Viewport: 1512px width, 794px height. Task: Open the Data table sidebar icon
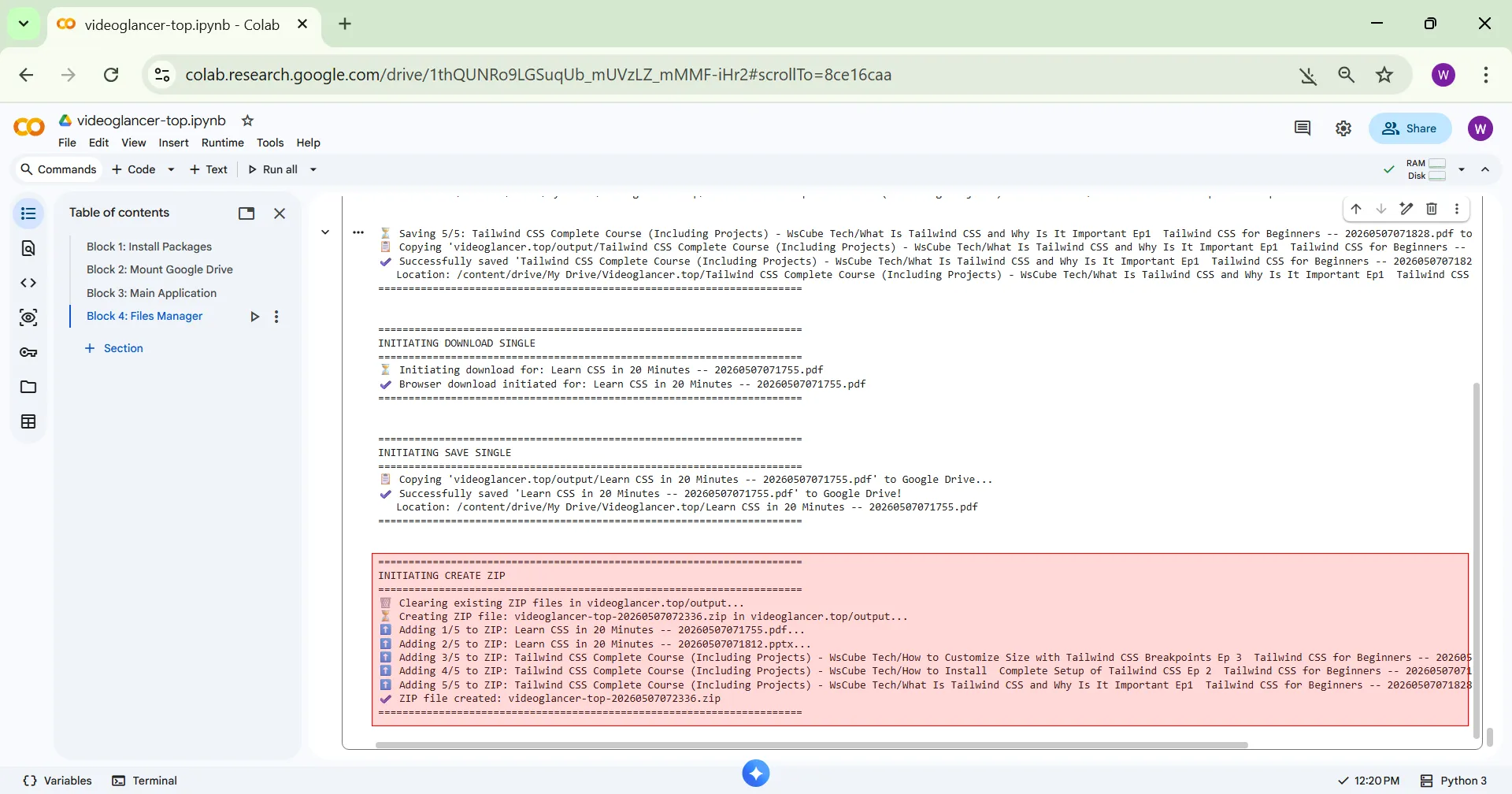[28, 421]
